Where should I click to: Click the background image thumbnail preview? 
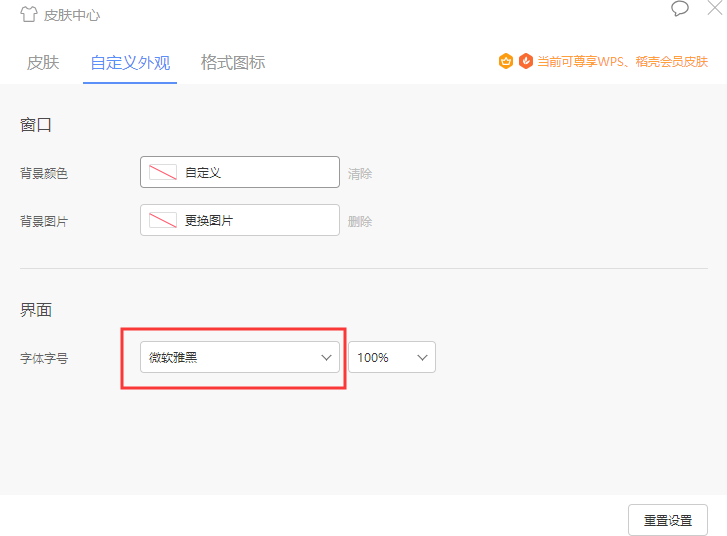pos(163,220)
